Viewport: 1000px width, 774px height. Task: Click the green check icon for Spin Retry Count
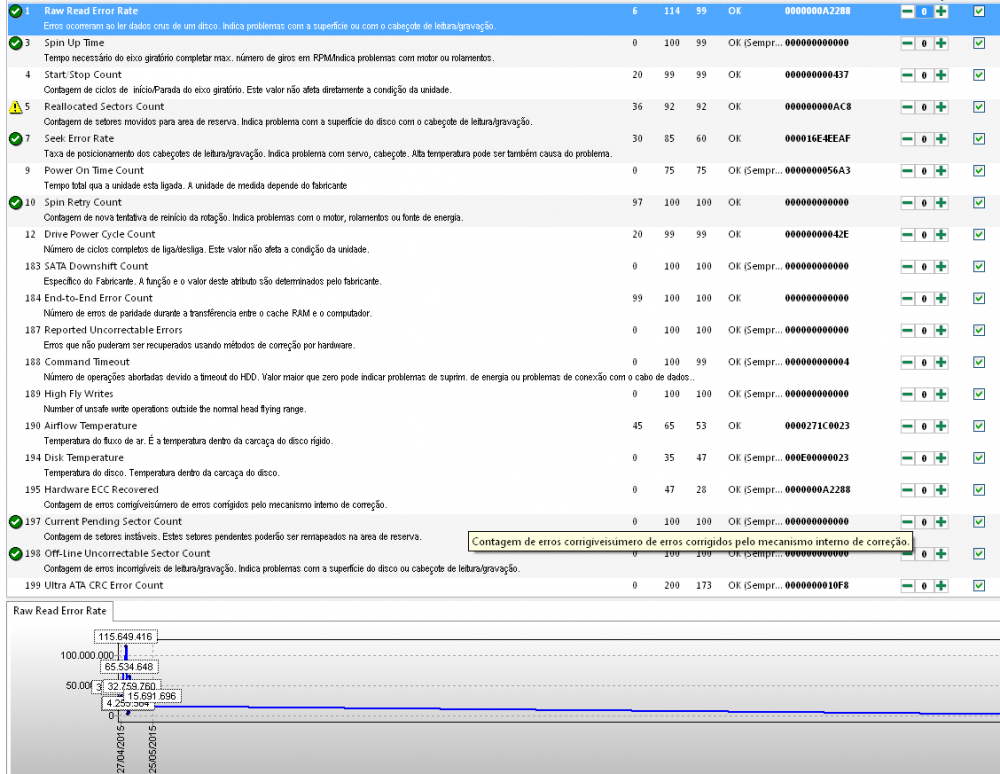[x=16, y=203]
